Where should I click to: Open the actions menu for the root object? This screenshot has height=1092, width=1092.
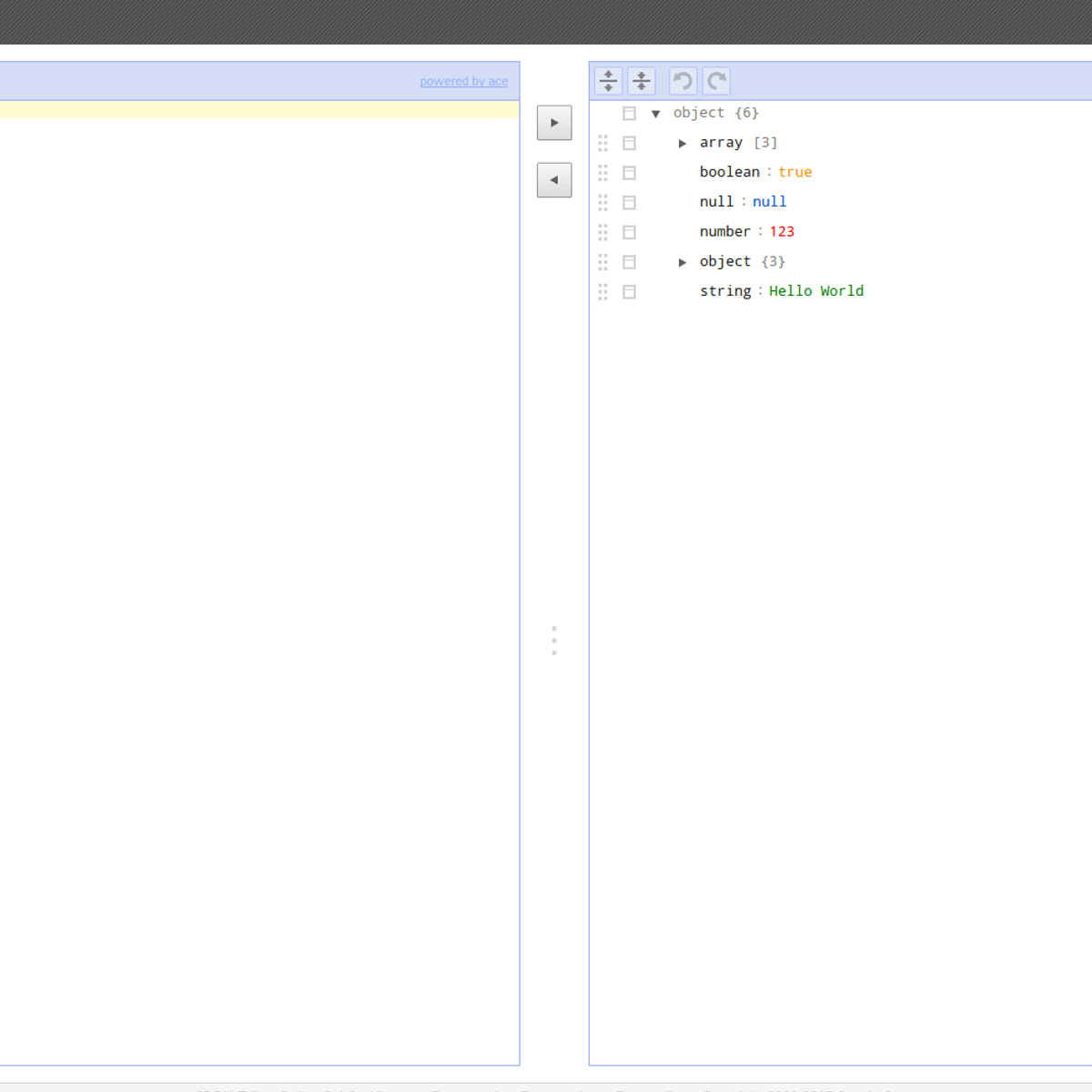click(629, 113)
